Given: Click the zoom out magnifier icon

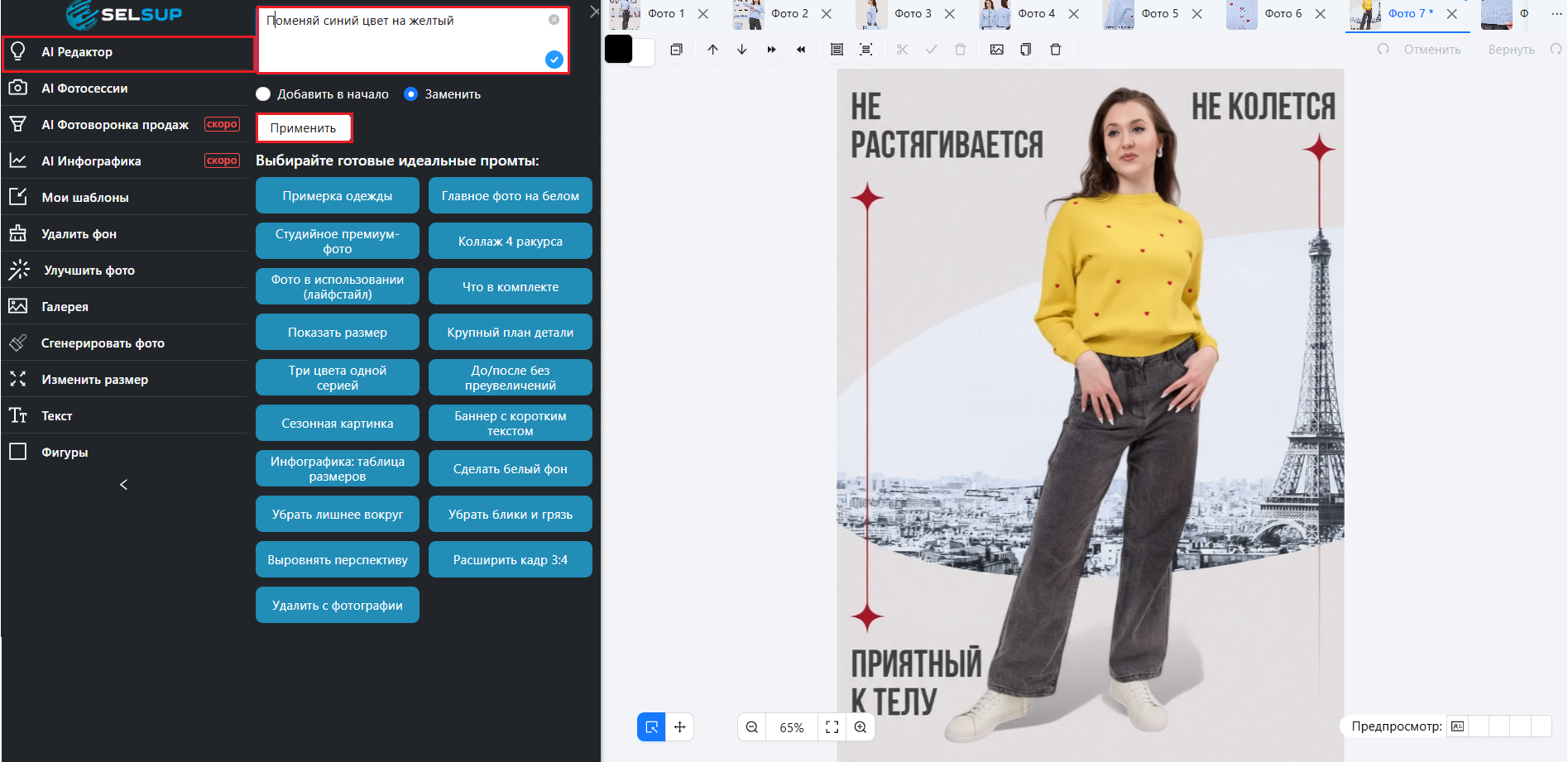Looking at the screenshot, I should 751,727.
